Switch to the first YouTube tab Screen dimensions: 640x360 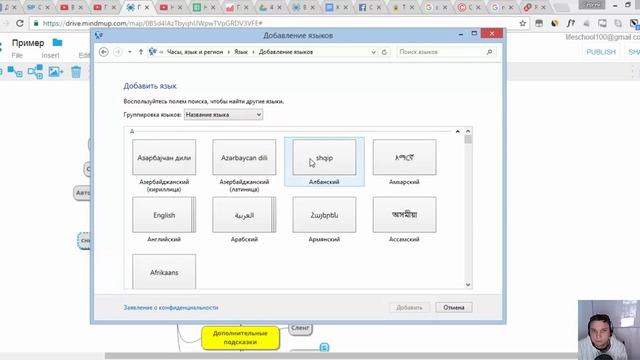tap(71, 7)
